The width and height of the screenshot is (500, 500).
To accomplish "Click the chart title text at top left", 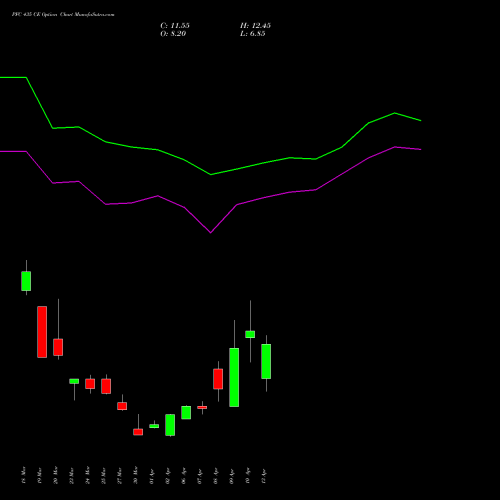I will click(x=63, y=15).
